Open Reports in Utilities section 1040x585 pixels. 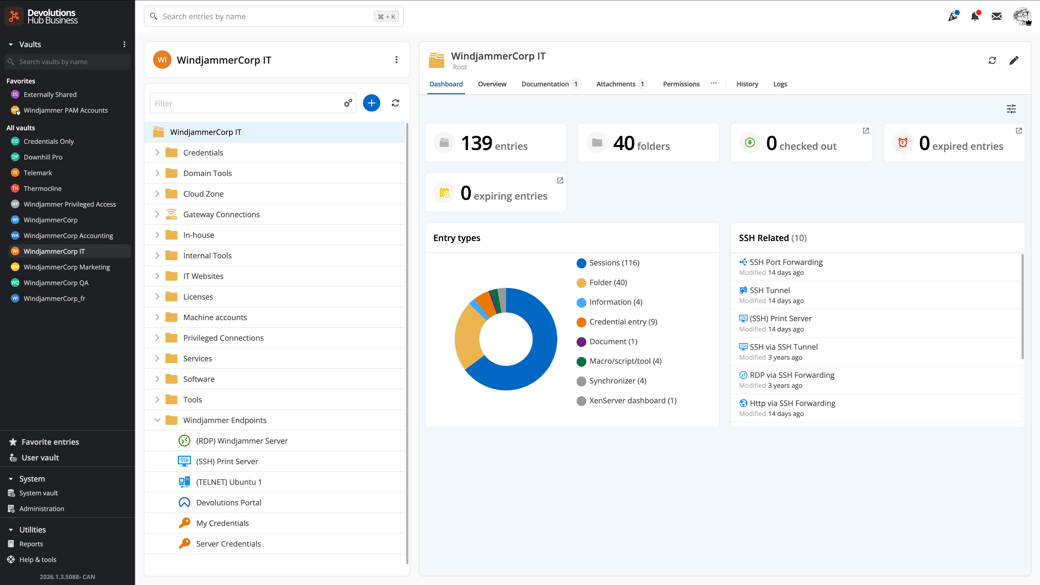(x=31, y=544)
